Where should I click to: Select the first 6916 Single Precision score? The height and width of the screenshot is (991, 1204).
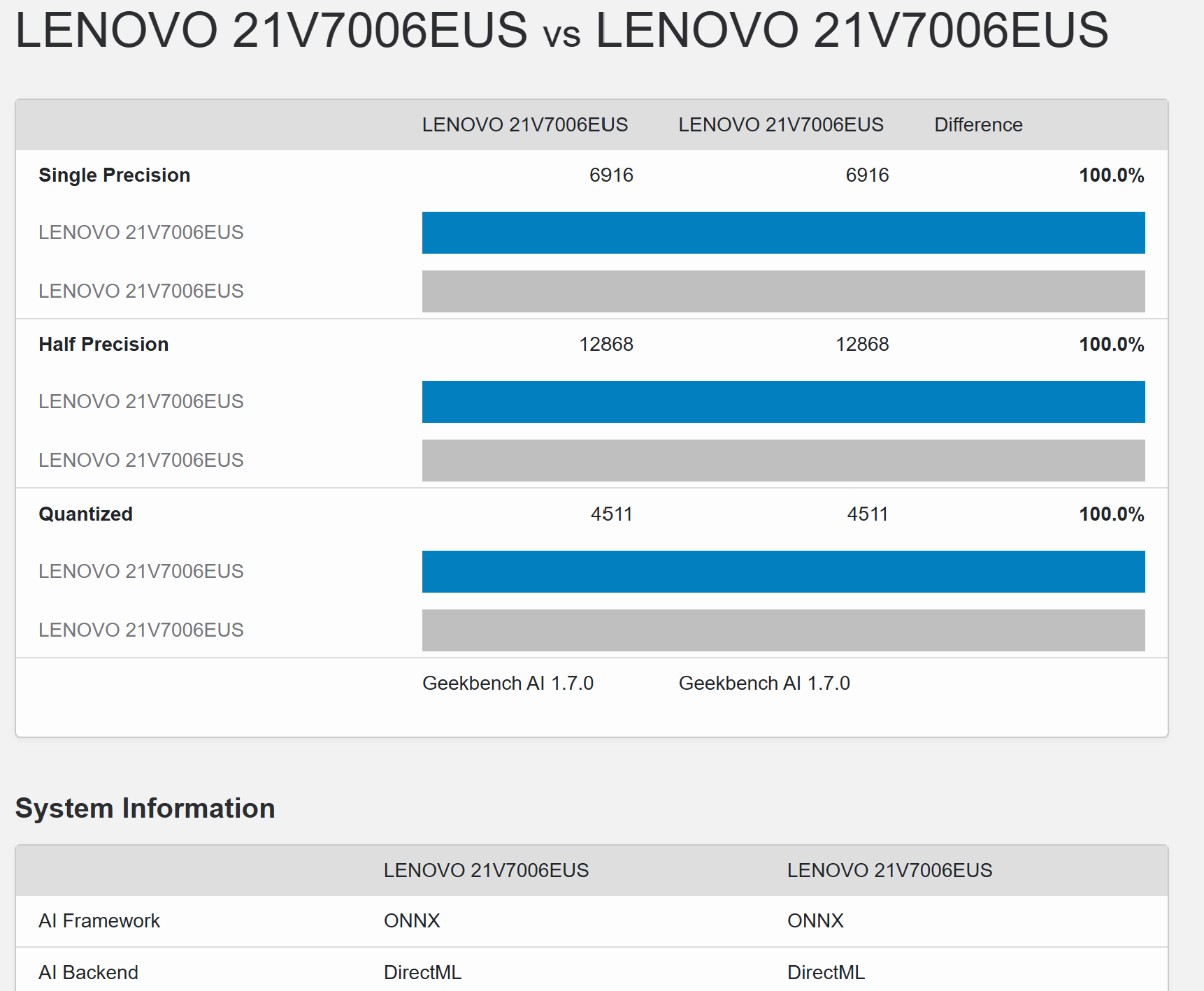click(x=611, y=175)
